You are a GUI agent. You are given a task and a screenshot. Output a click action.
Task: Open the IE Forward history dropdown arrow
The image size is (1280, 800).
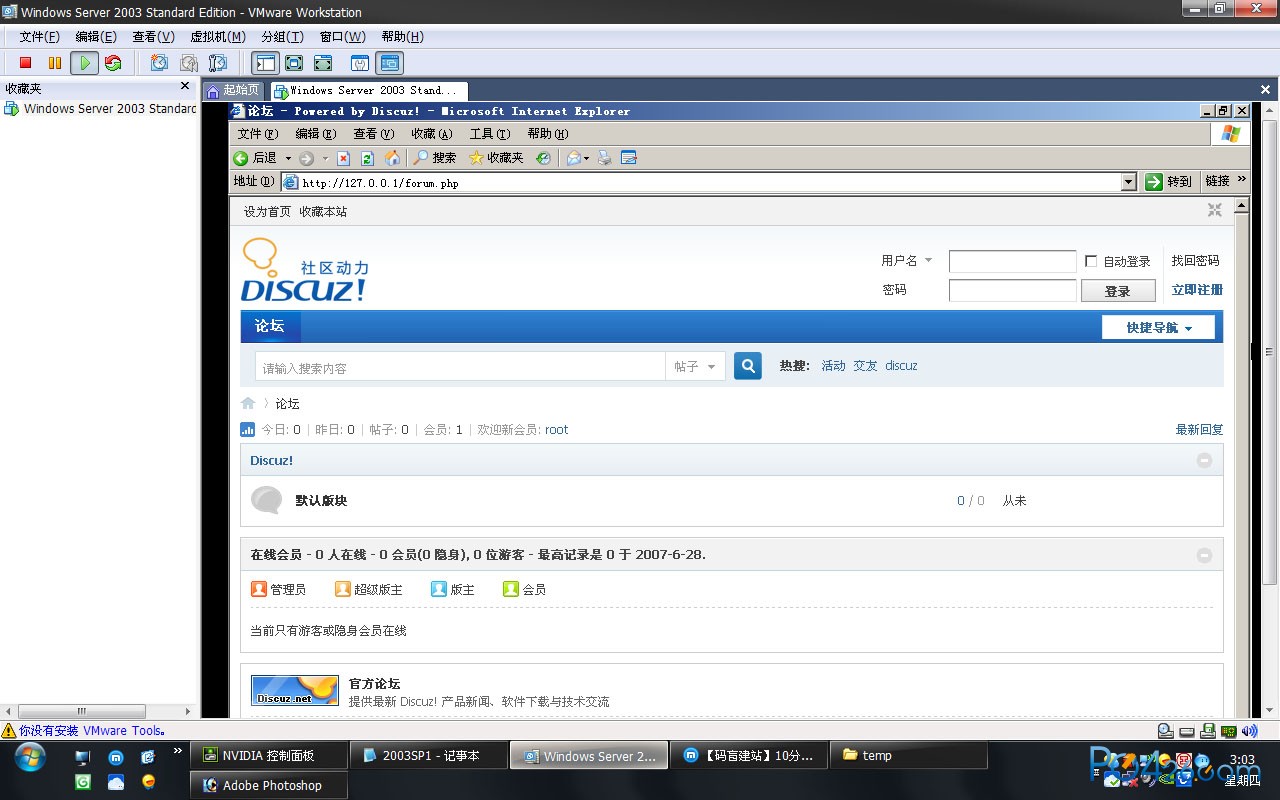[x=324, y=158]
